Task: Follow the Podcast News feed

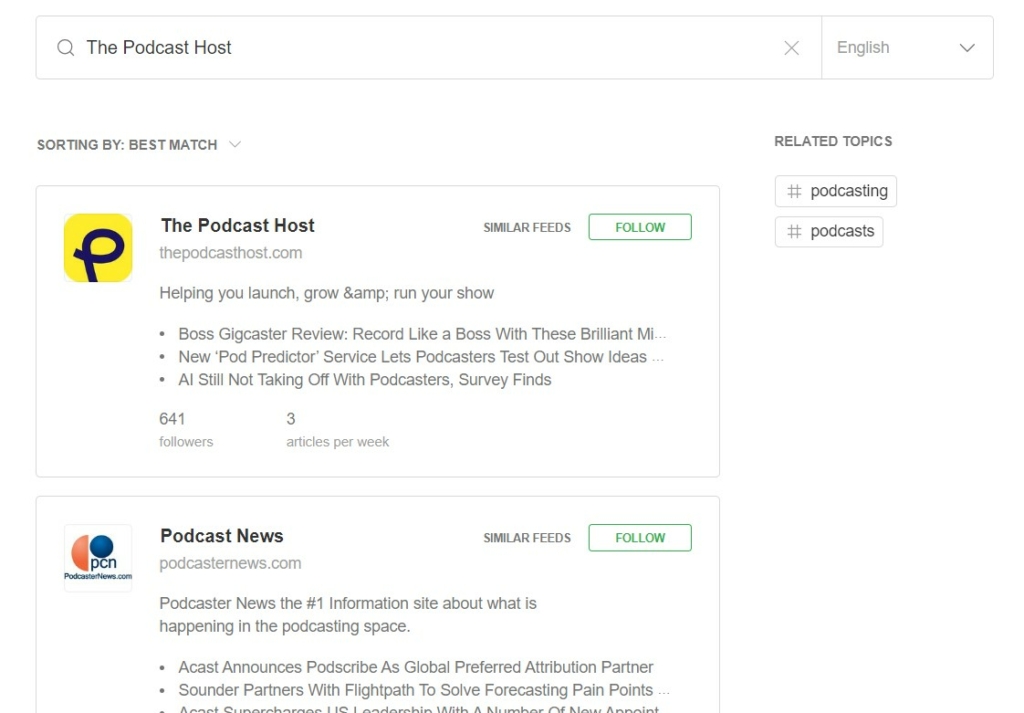Action: [639, 537]
